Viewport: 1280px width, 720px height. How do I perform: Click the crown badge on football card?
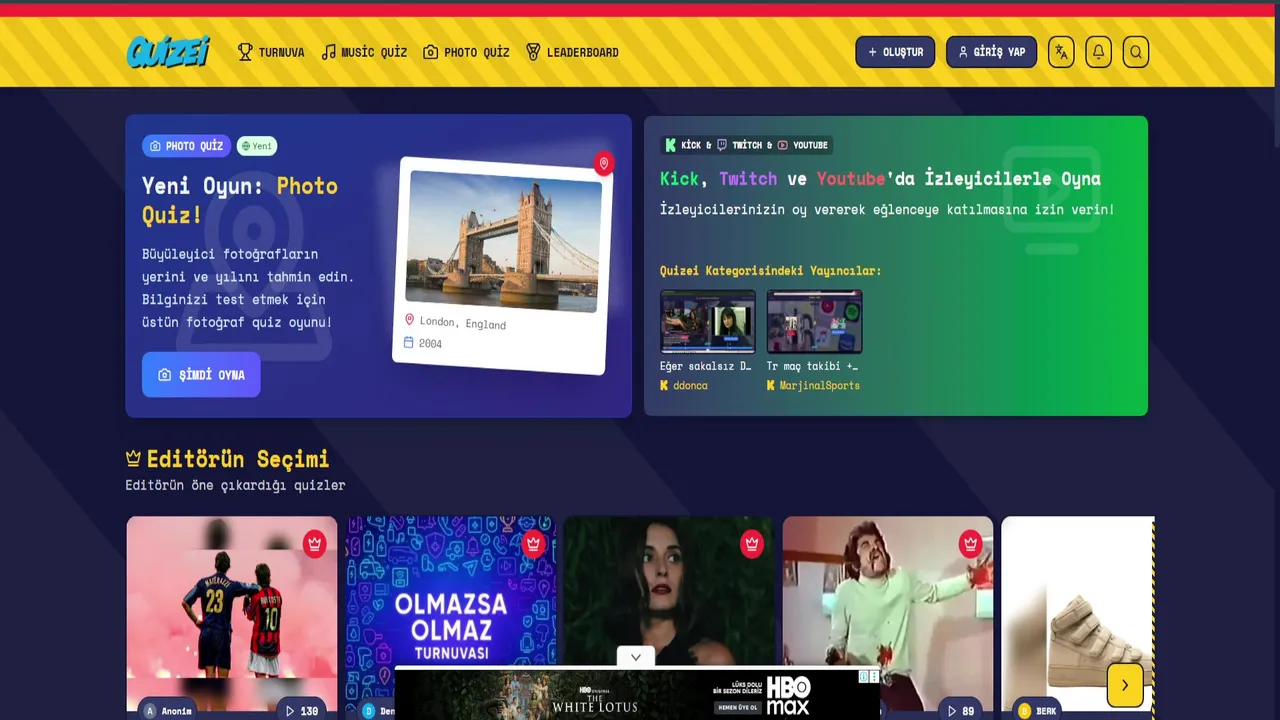[315, 544]
